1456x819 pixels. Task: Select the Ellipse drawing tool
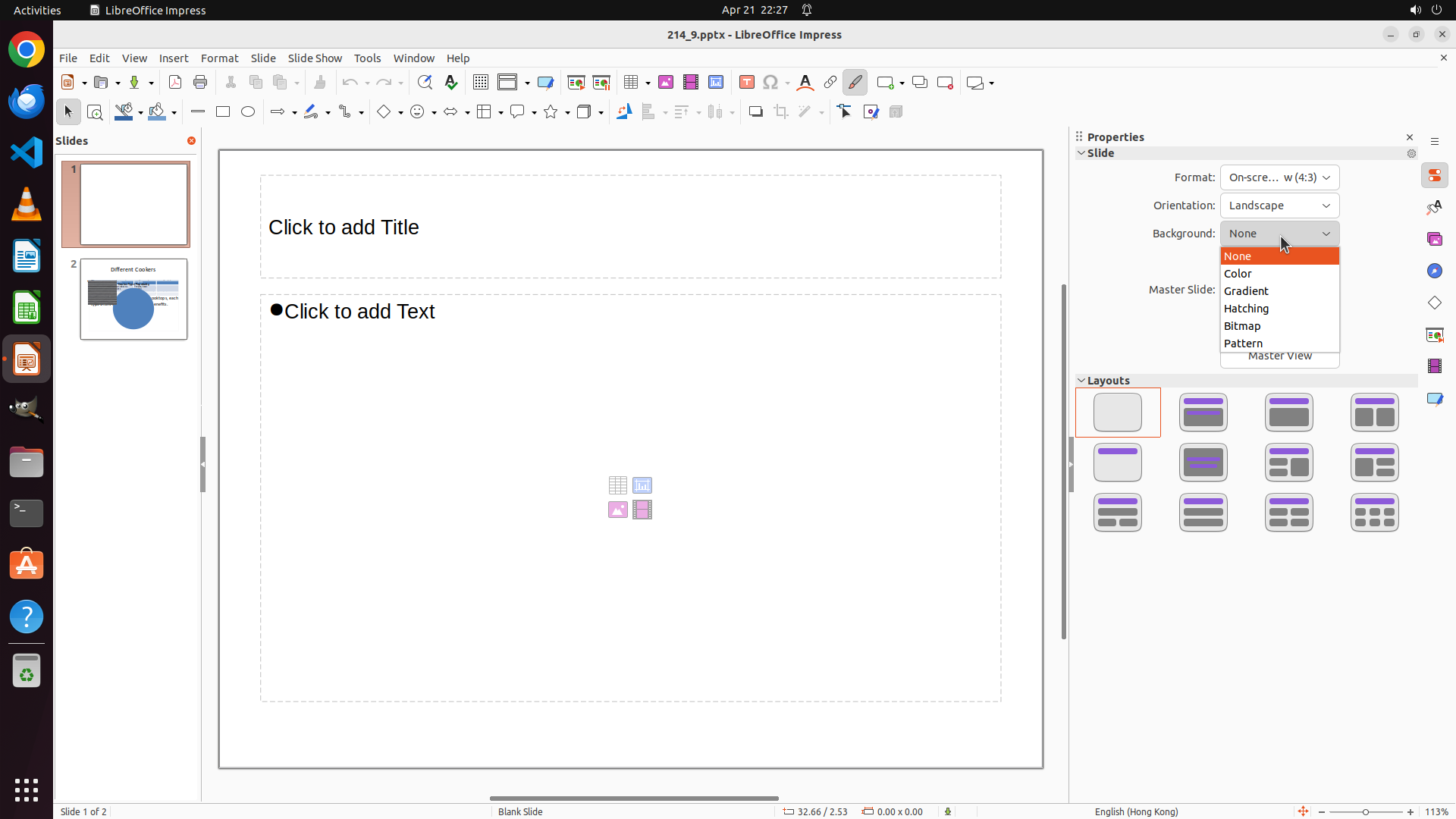coord(248,111)
